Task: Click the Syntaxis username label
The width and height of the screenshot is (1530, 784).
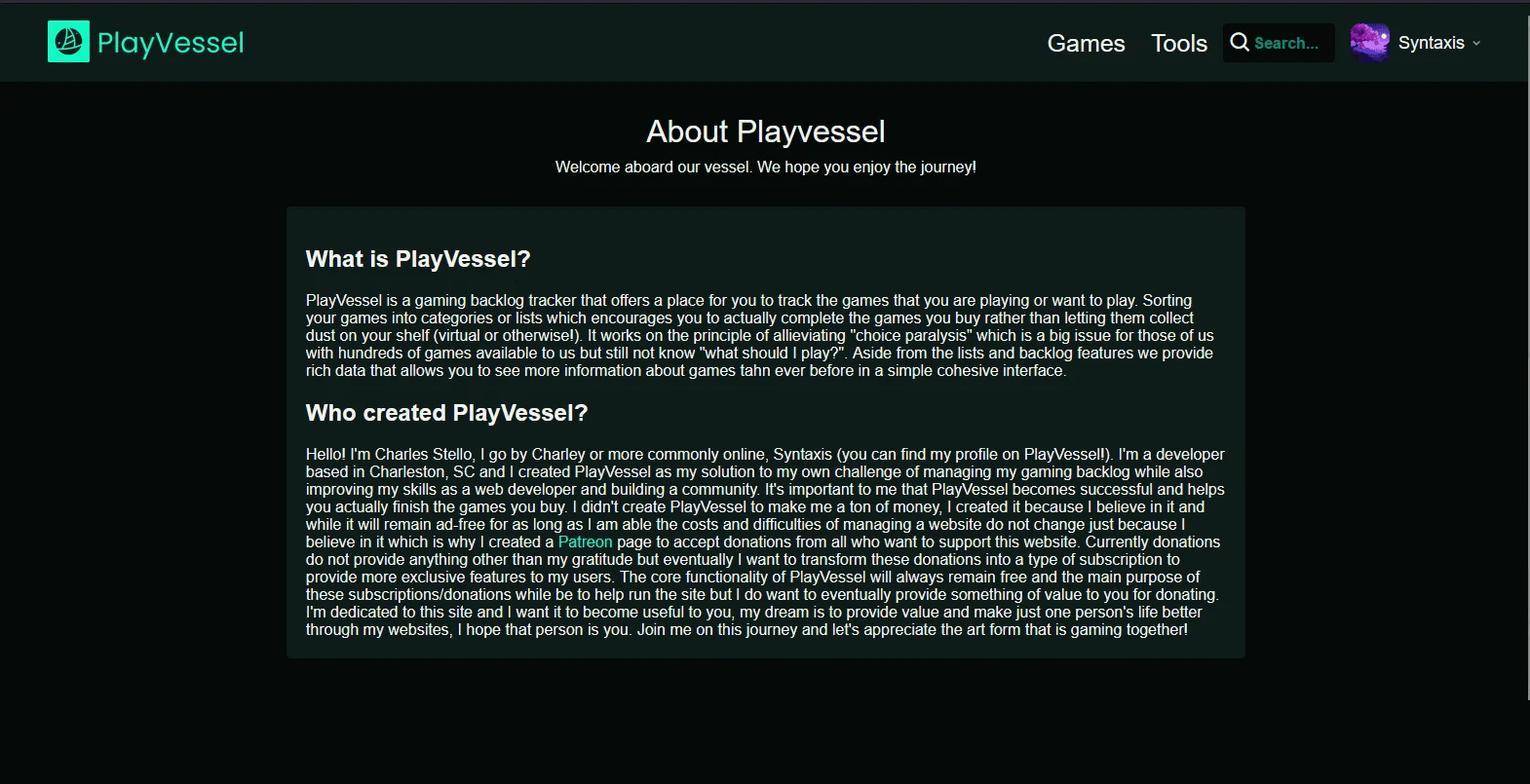Action: [1431, 43]
